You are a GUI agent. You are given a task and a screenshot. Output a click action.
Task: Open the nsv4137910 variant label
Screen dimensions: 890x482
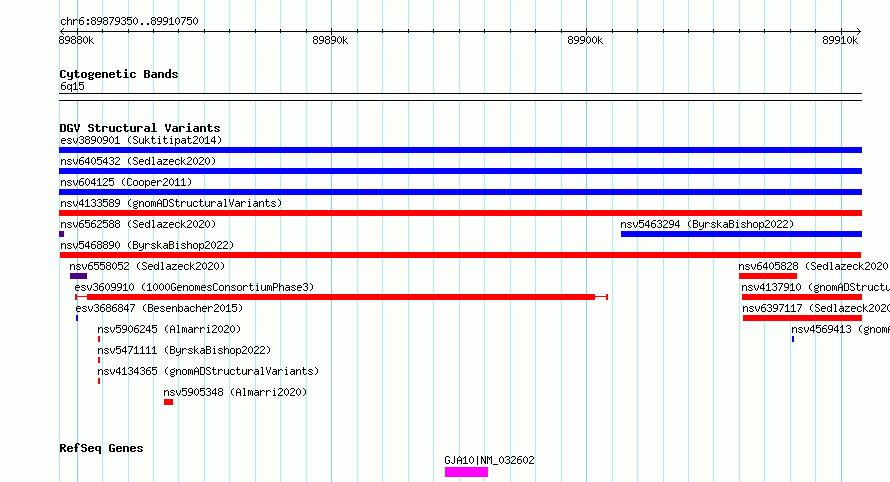[815, 287]
